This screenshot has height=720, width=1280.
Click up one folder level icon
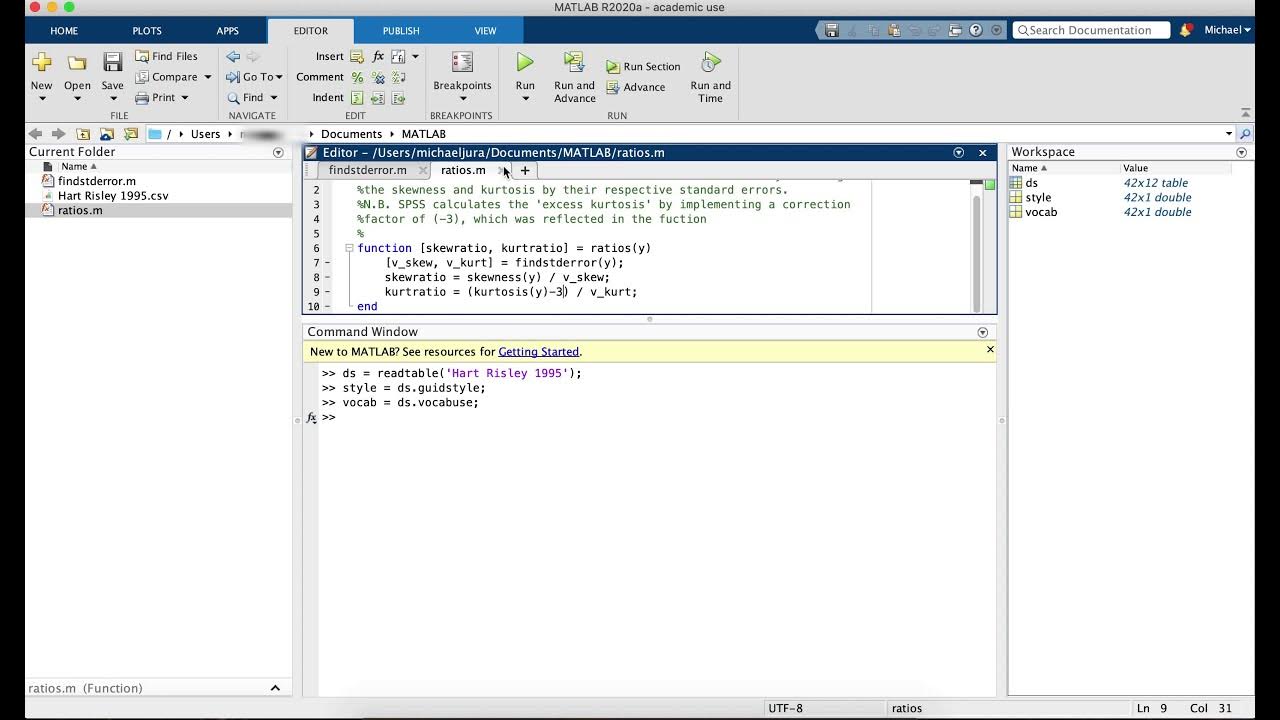83,134
